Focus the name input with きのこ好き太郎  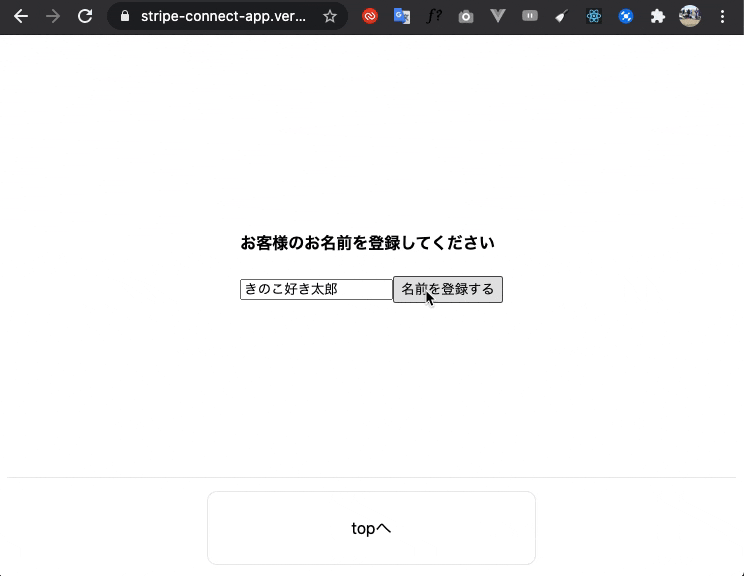[x=316, y=289]
